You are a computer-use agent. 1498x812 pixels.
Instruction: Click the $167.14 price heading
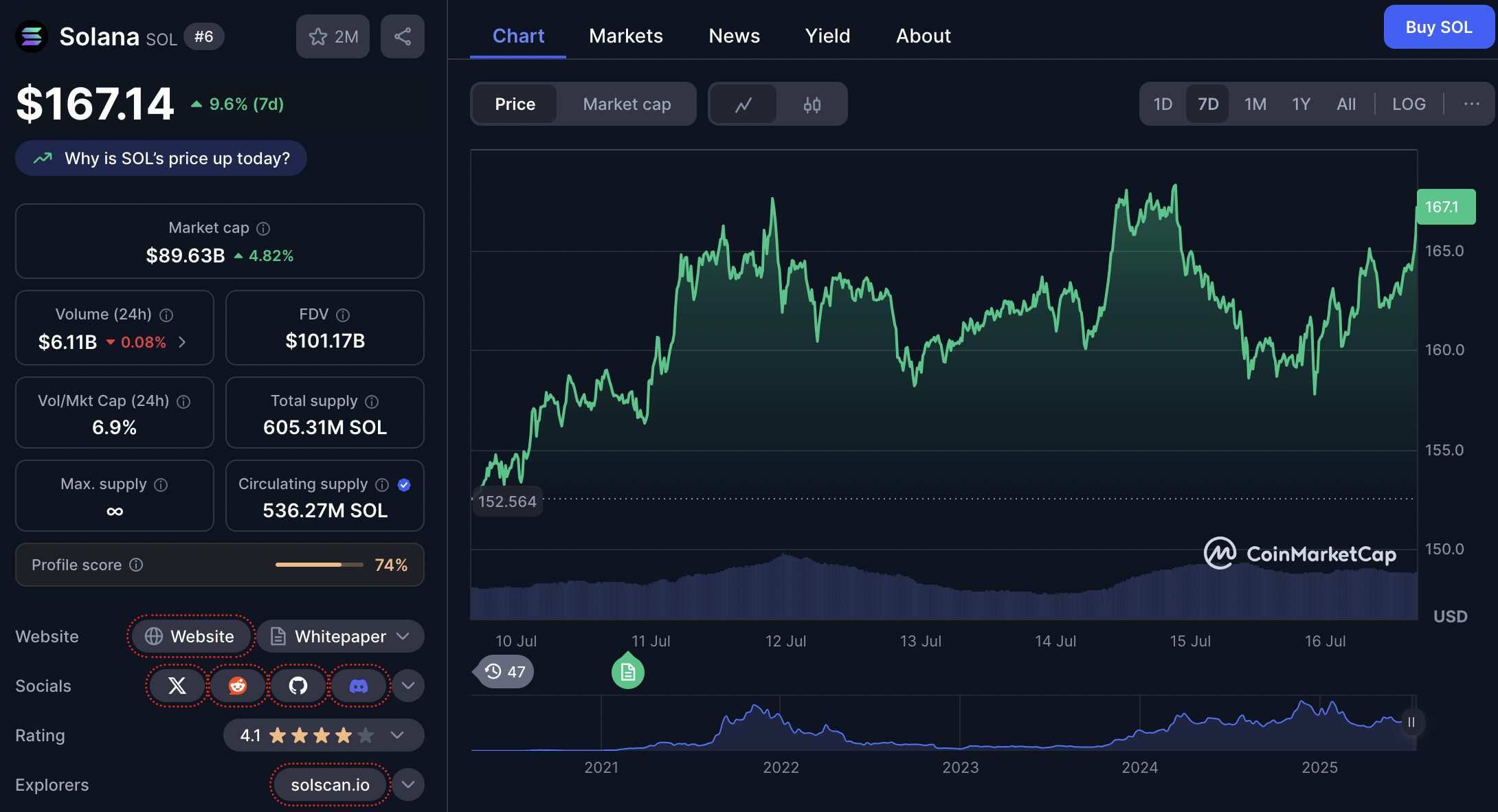[95, 104]
